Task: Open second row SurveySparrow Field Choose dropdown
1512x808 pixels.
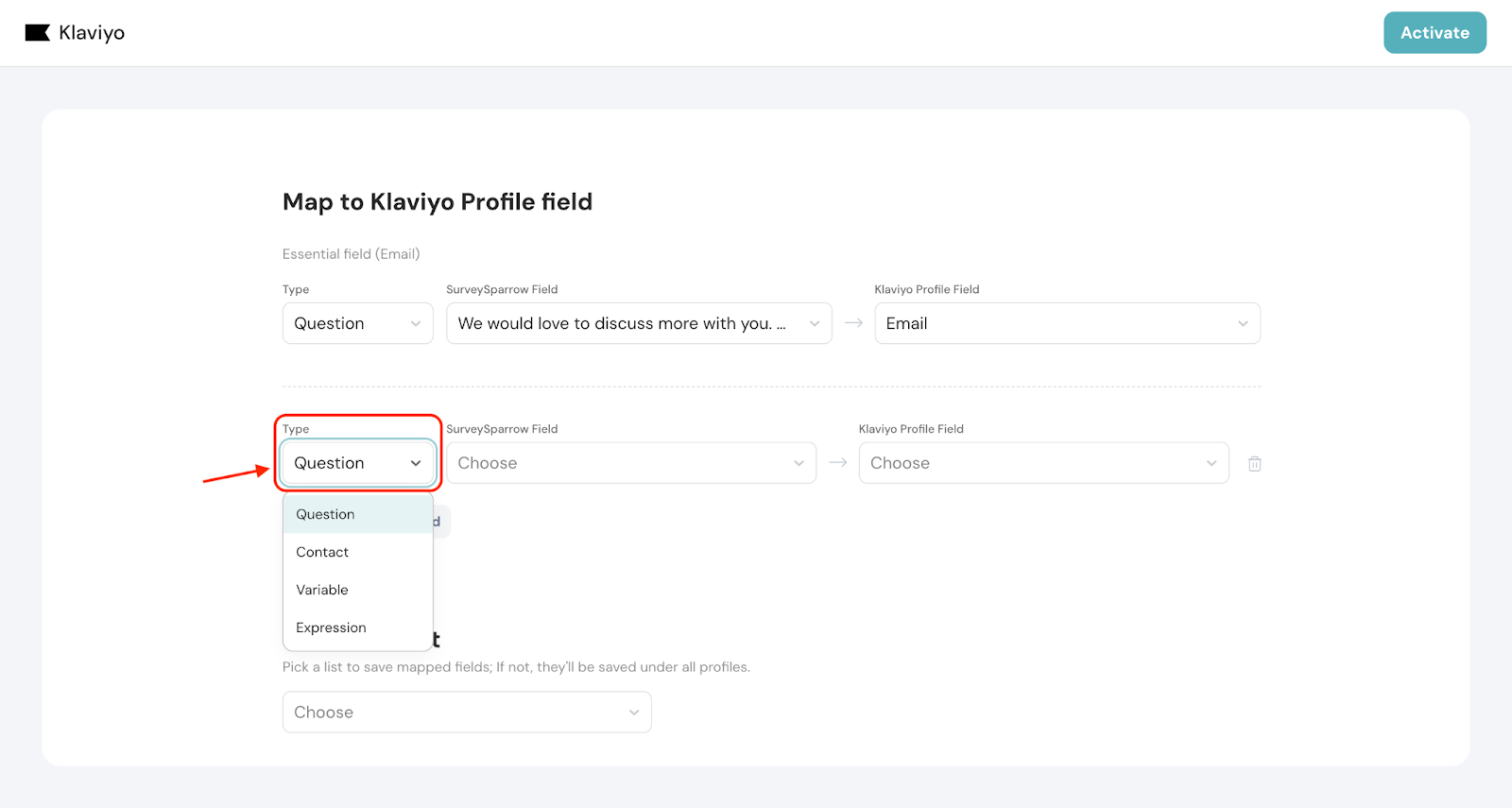Action: (x=629, y=463)
